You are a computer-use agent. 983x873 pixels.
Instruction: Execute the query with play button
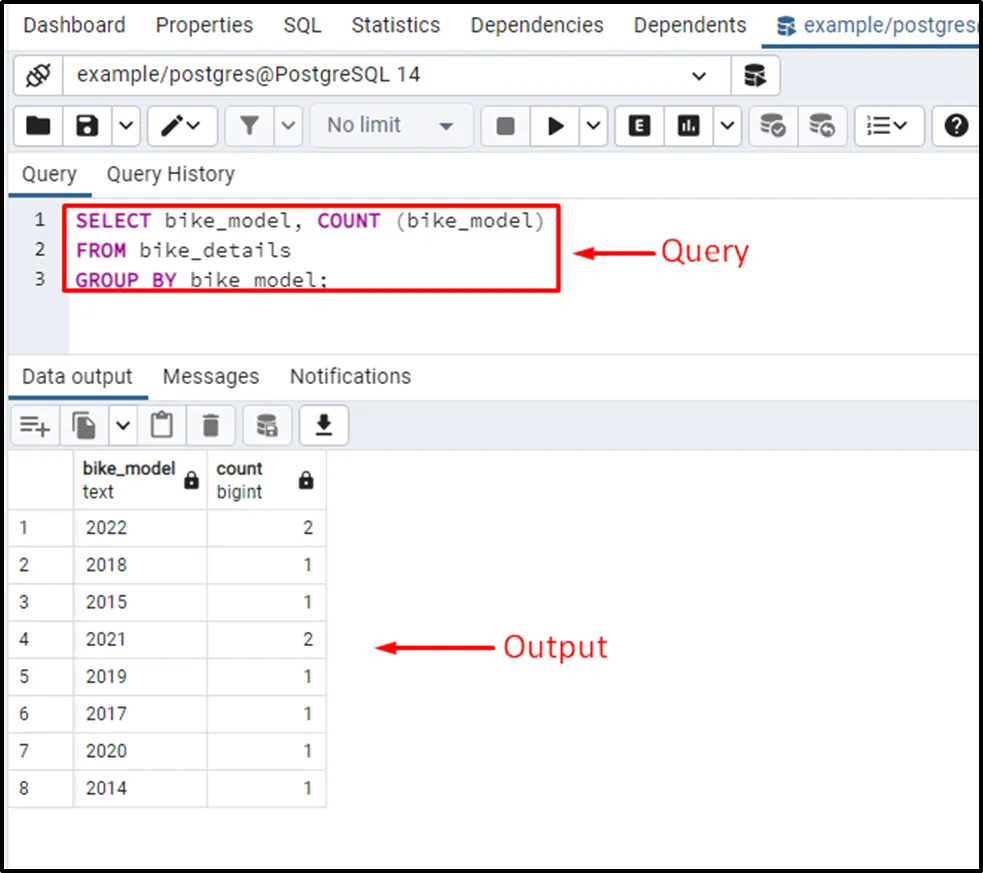pyautogui.click(x=555, y=126)
